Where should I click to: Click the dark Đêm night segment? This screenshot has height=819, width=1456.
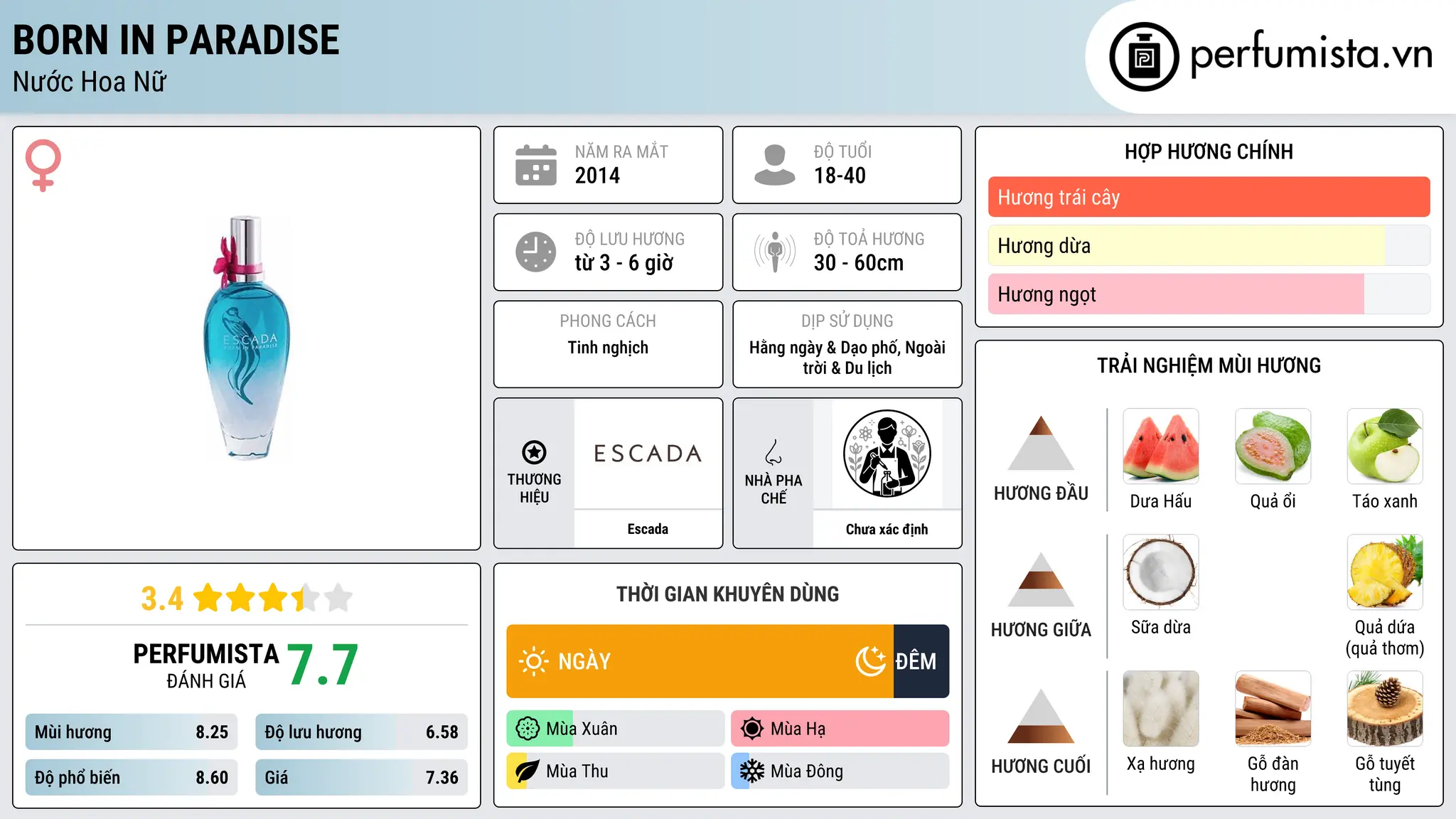pyautogui.click(x=921, y=661)
